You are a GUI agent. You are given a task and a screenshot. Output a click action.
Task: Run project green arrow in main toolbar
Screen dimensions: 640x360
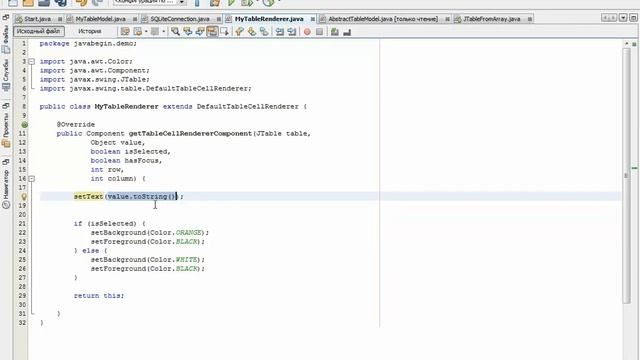coord(231,2)
